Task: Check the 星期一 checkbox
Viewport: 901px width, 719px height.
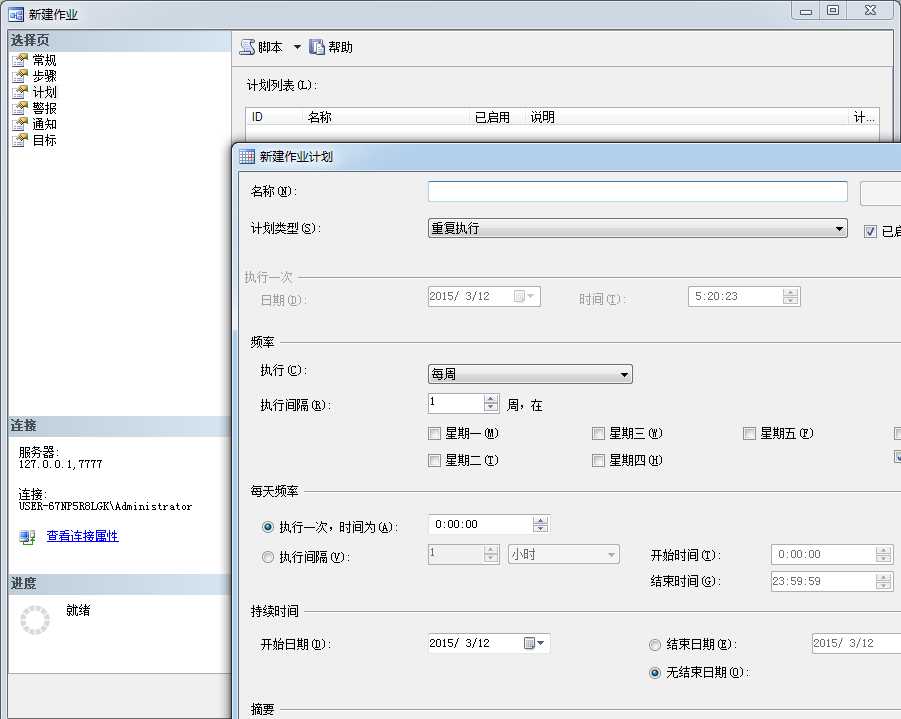Action: coord(434,433)
